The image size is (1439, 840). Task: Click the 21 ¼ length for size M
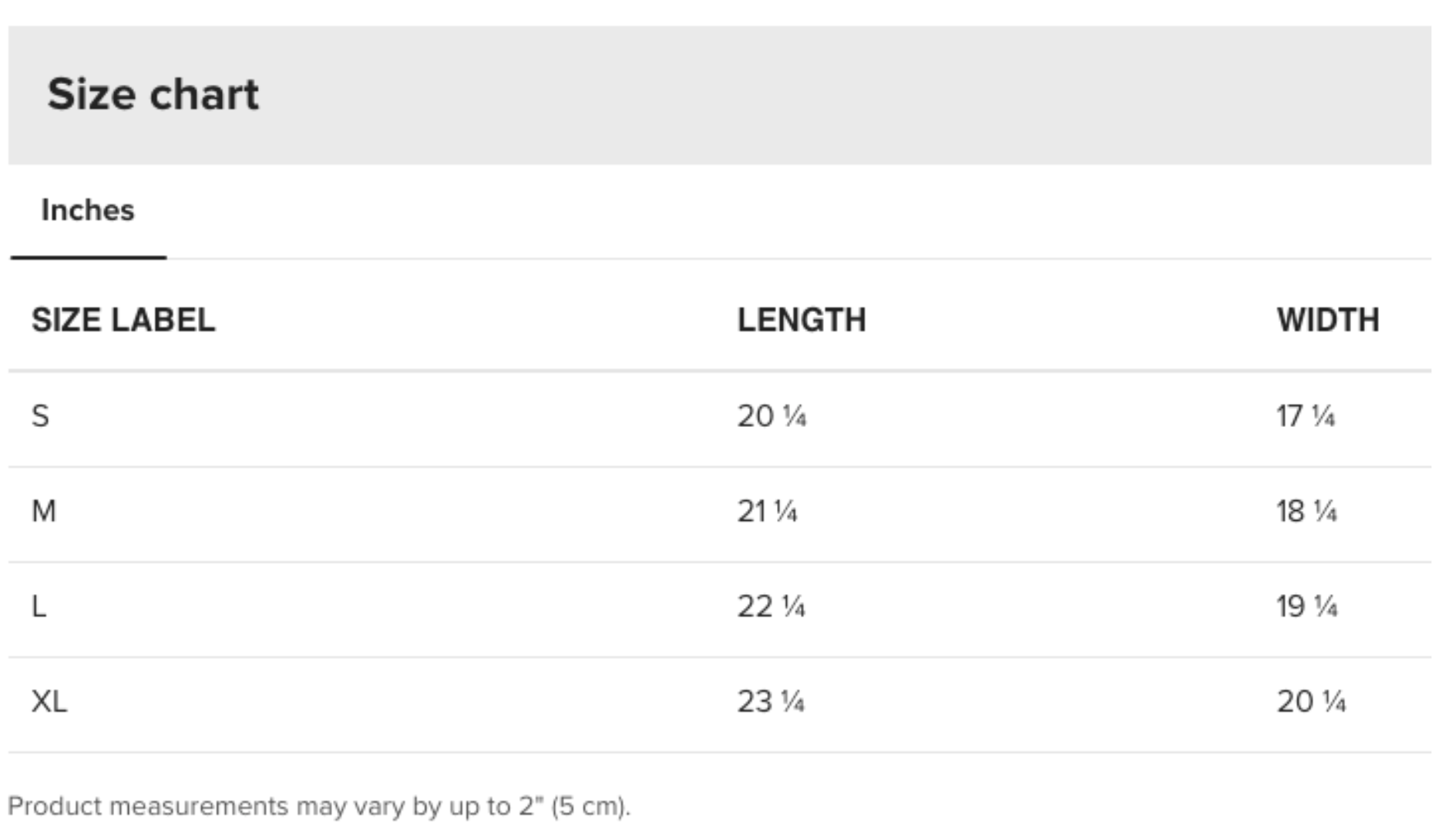pos(767,511)
